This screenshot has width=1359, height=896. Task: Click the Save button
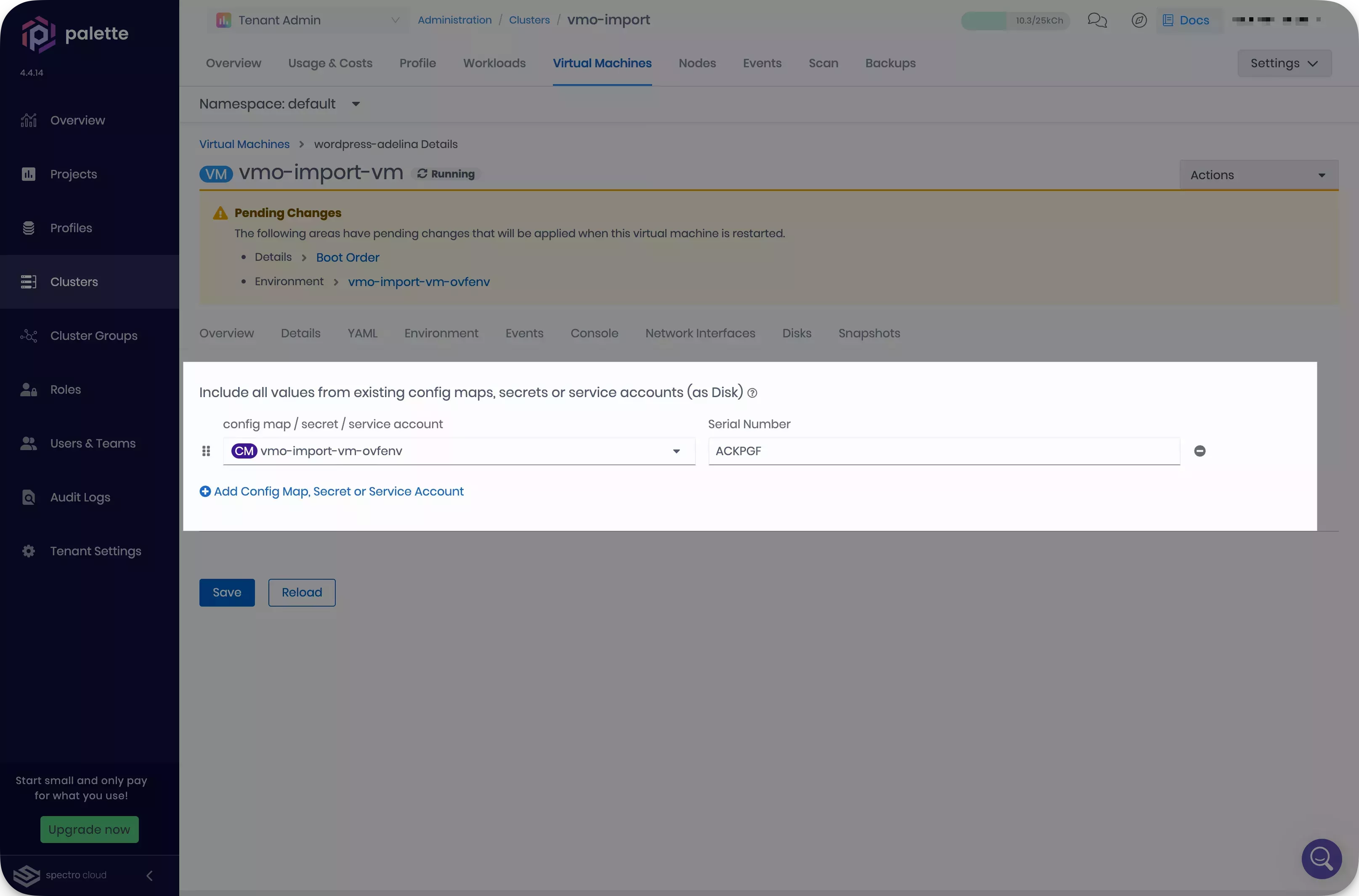pyautogui.click(x=227, y=592)
